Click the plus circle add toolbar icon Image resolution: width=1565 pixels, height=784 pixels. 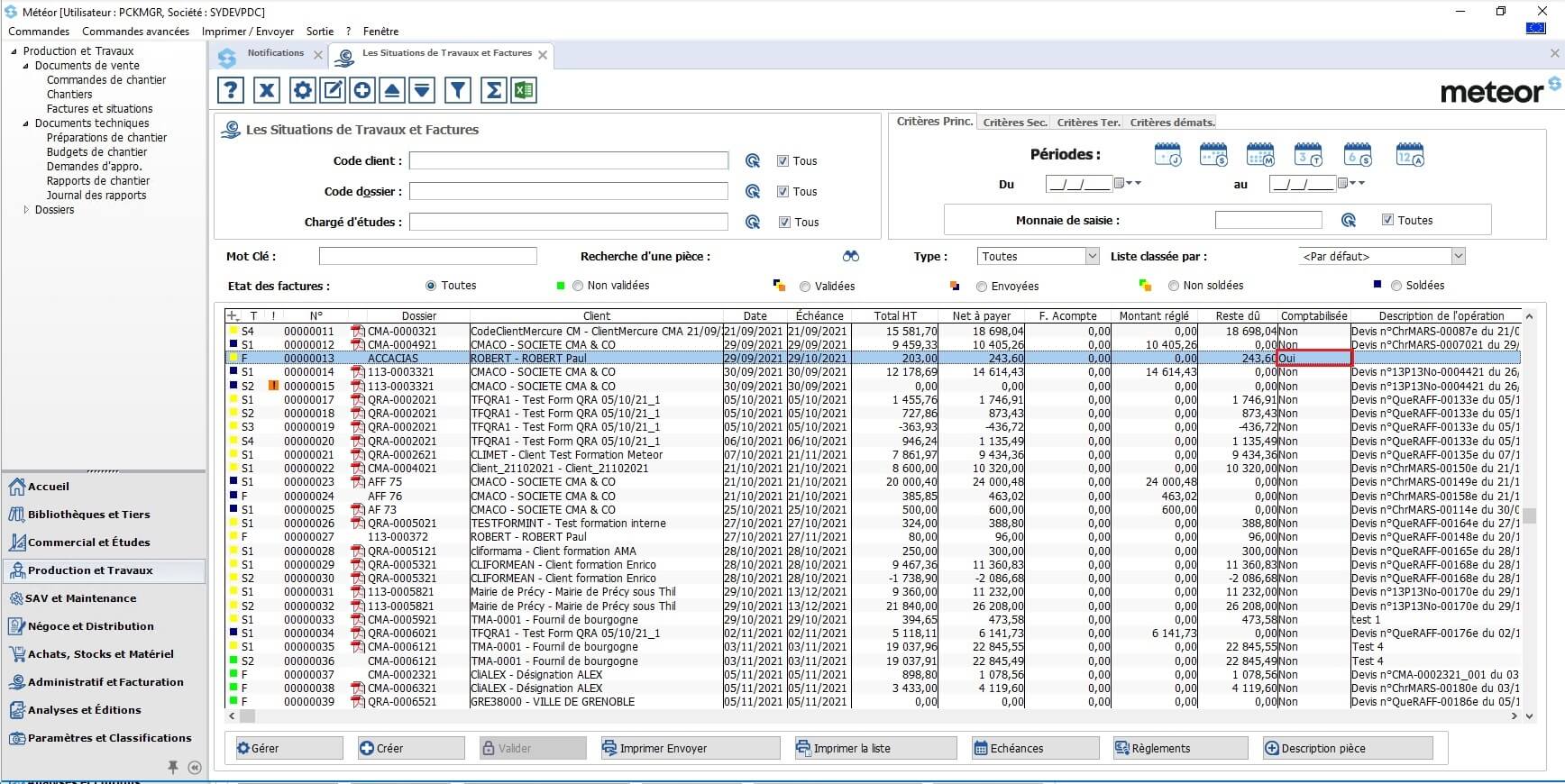tap(362, 90)
